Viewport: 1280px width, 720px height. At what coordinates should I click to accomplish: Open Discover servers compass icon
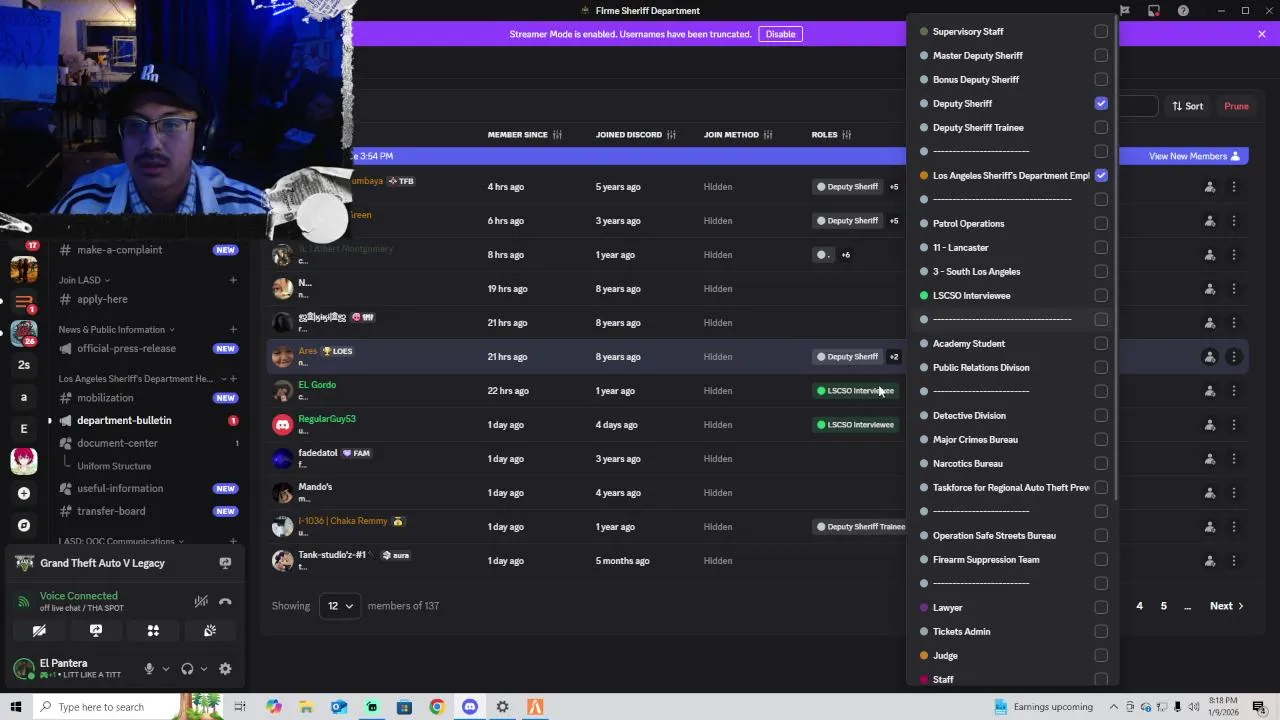pos(24,525)
